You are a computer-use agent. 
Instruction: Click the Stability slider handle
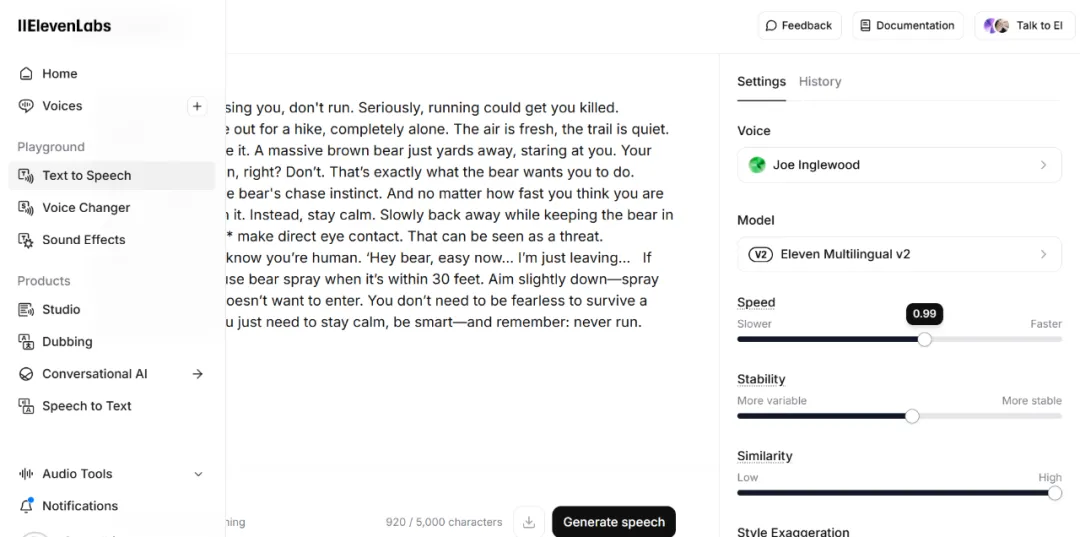(912, 416)
